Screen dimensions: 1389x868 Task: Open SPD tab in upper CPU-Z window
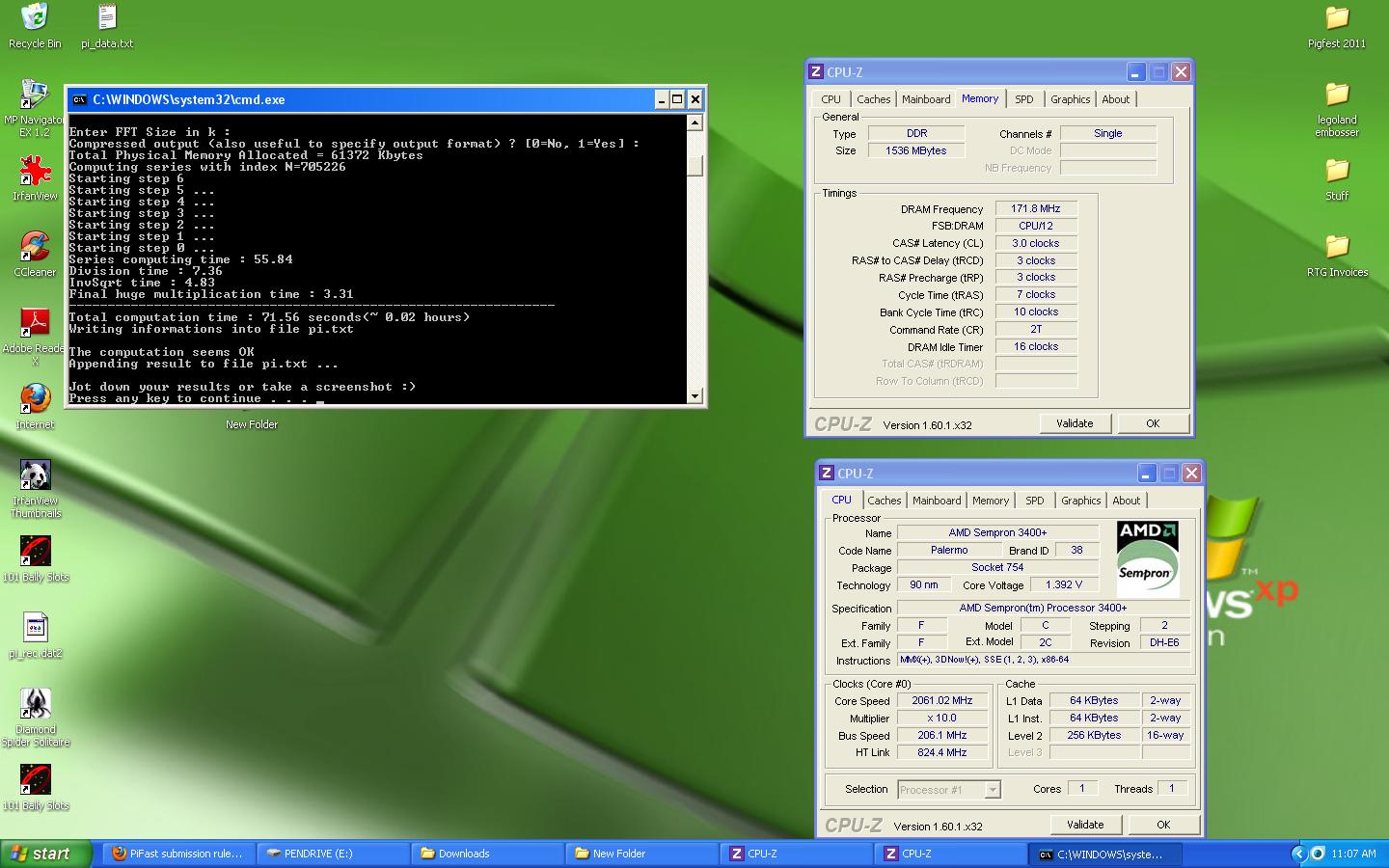click(1024, 99)
